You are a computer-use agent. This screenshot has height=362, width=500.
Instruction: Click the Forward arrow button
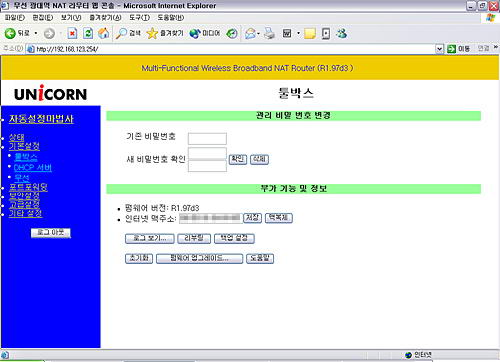coord(49,33)
